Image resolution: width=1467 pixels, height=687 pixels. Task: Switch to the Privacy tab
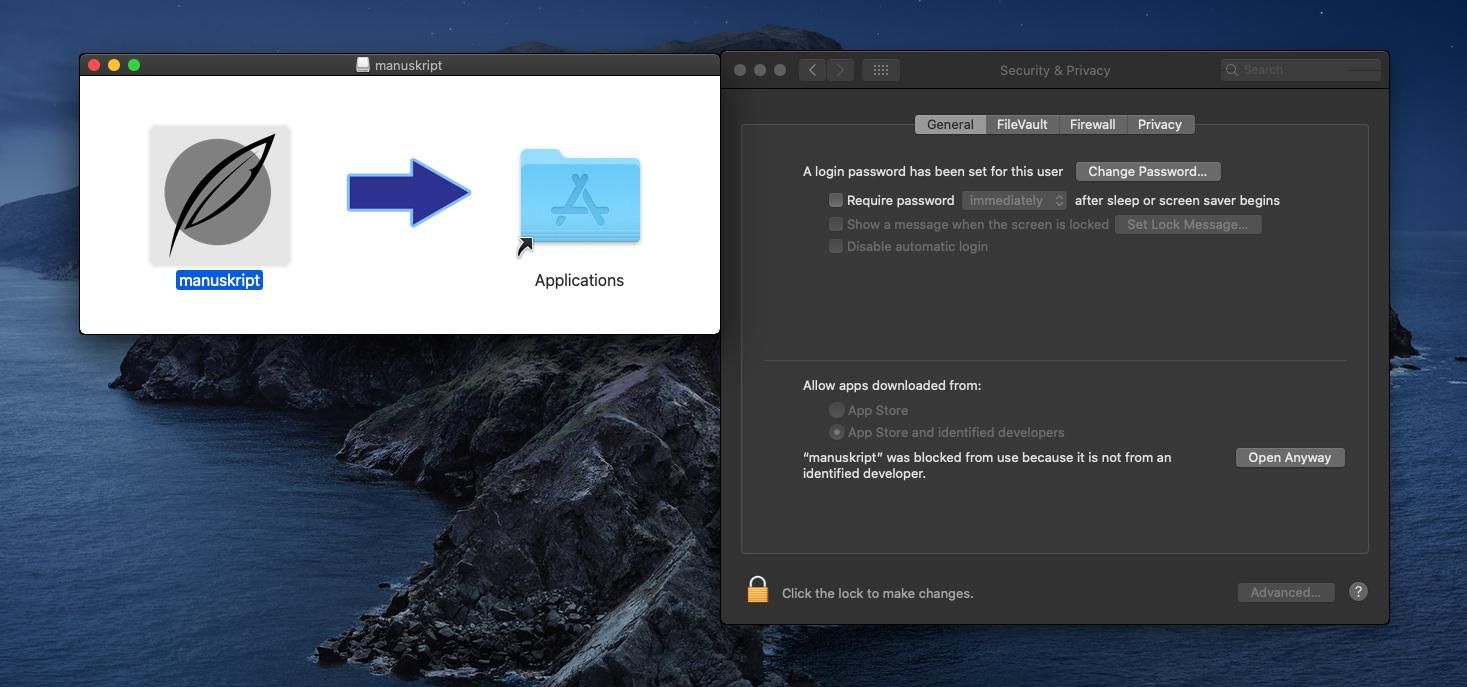tap(1160, 124)
